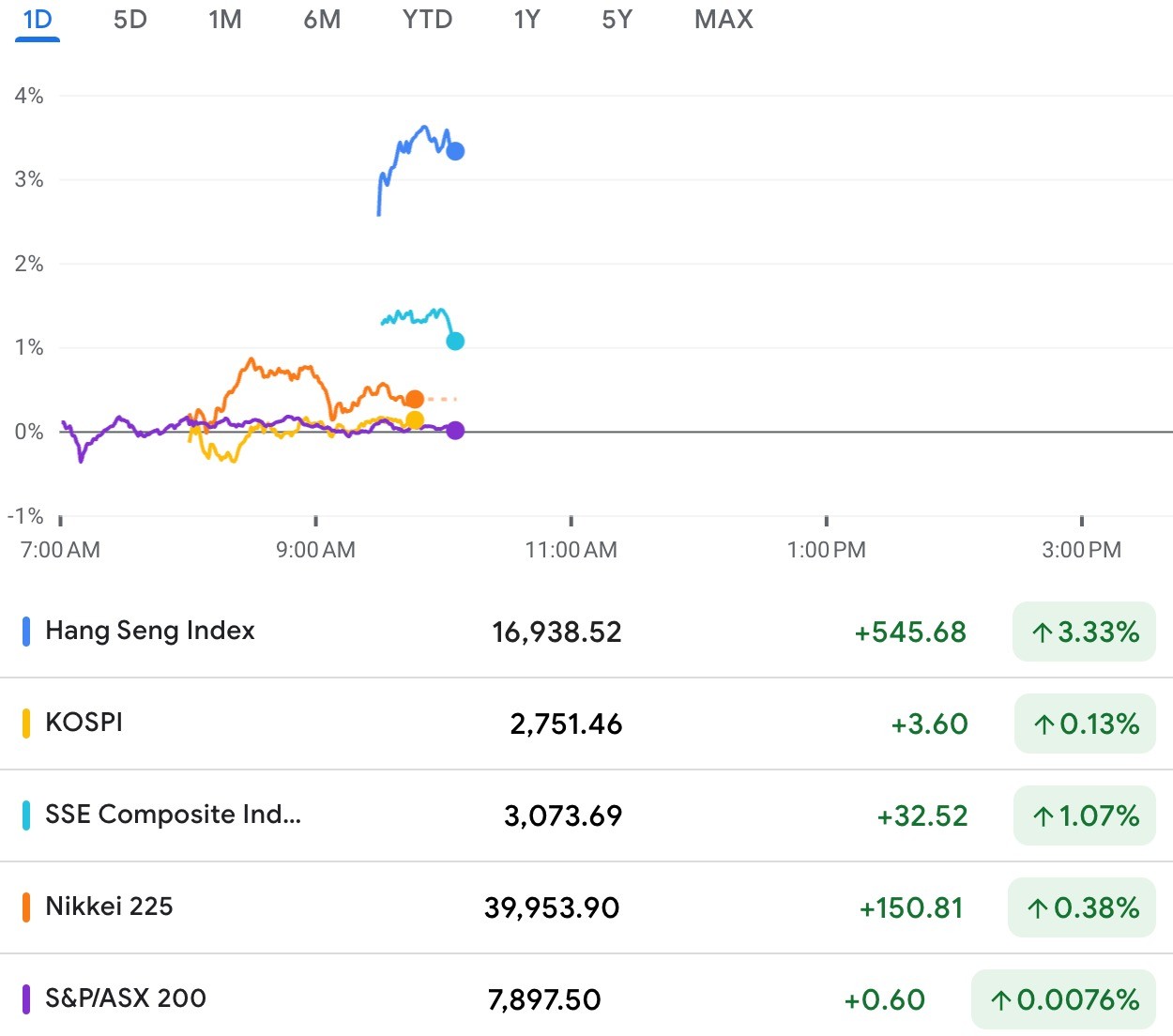The width and height of the screenshot is (1173, 1036).
Task: Select the 5Y time range
Action: click(x=617, y=20)
